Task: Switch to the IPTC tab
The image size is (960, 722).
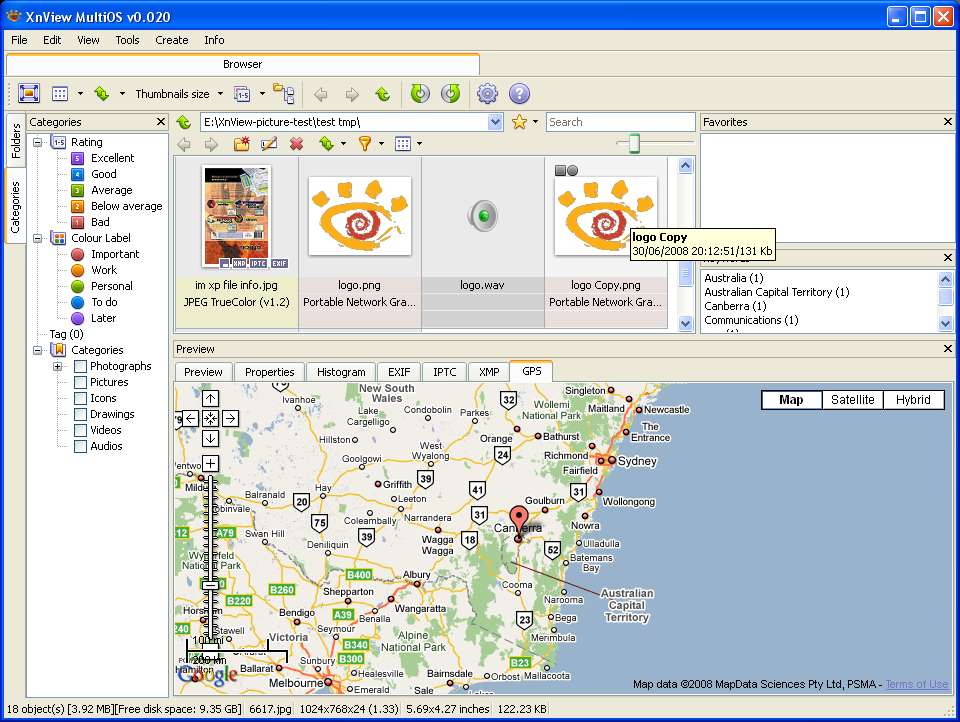Action: pos(444,372)
